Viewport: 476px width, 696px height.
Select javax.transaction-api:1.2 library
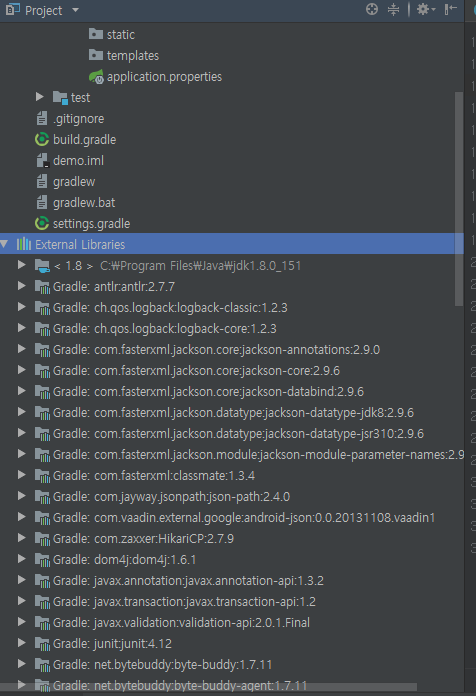[x=184, y=602]
